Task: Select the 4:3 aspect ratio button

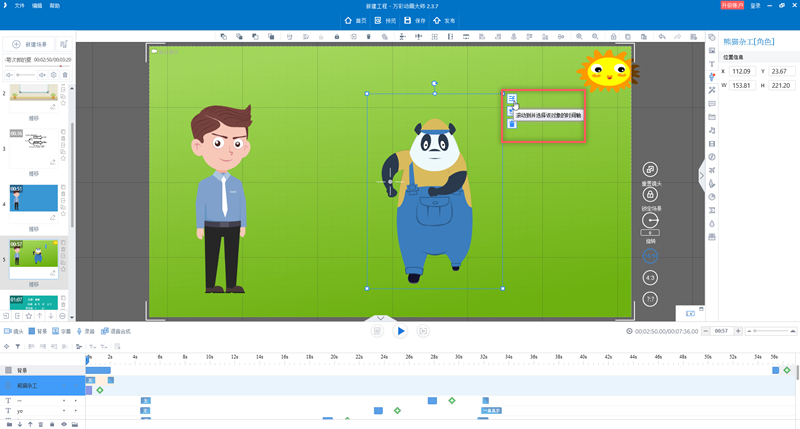Action: (x=650, y=278)
